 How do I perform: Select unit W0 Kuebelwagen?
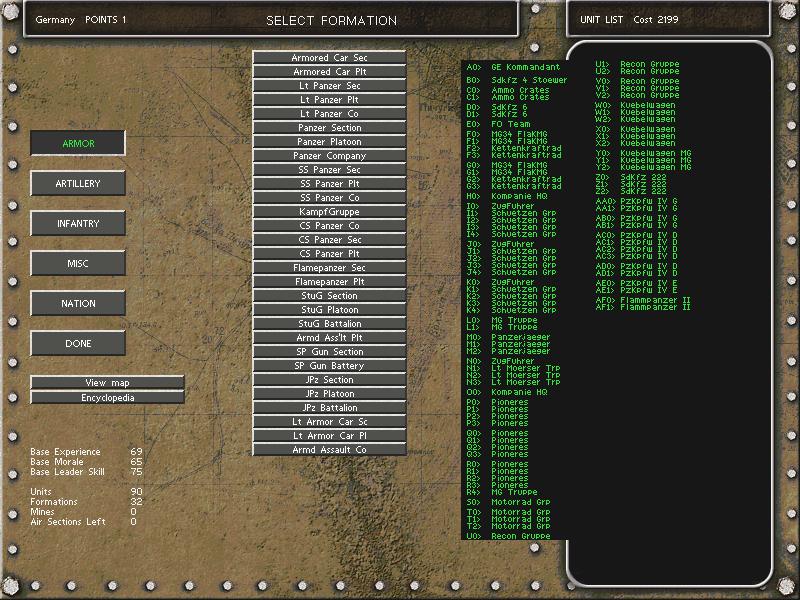tap(635, 105)
